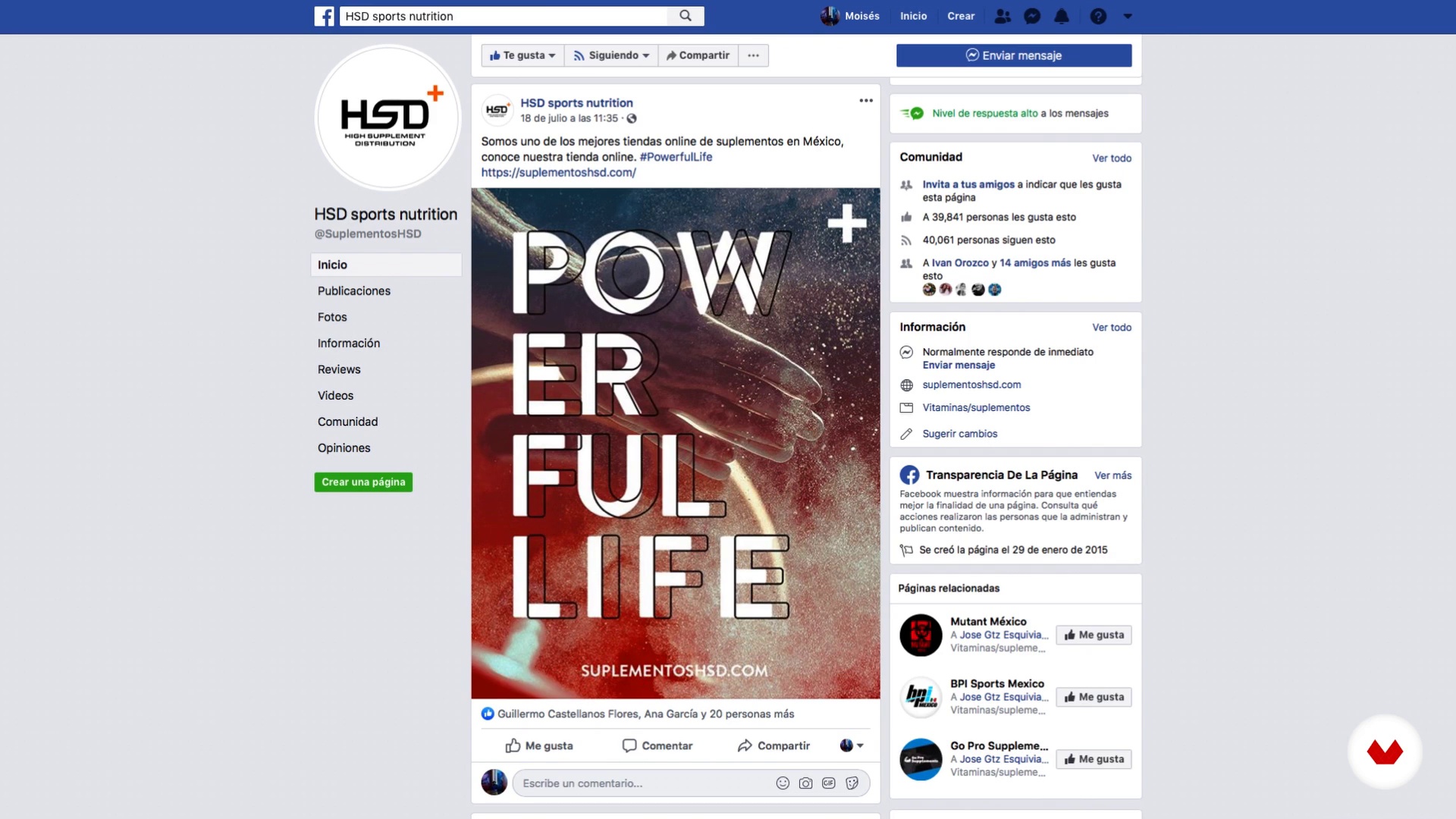Open Te gusta dropdown
Viewport: 1456px width, 819px height.
522,55
